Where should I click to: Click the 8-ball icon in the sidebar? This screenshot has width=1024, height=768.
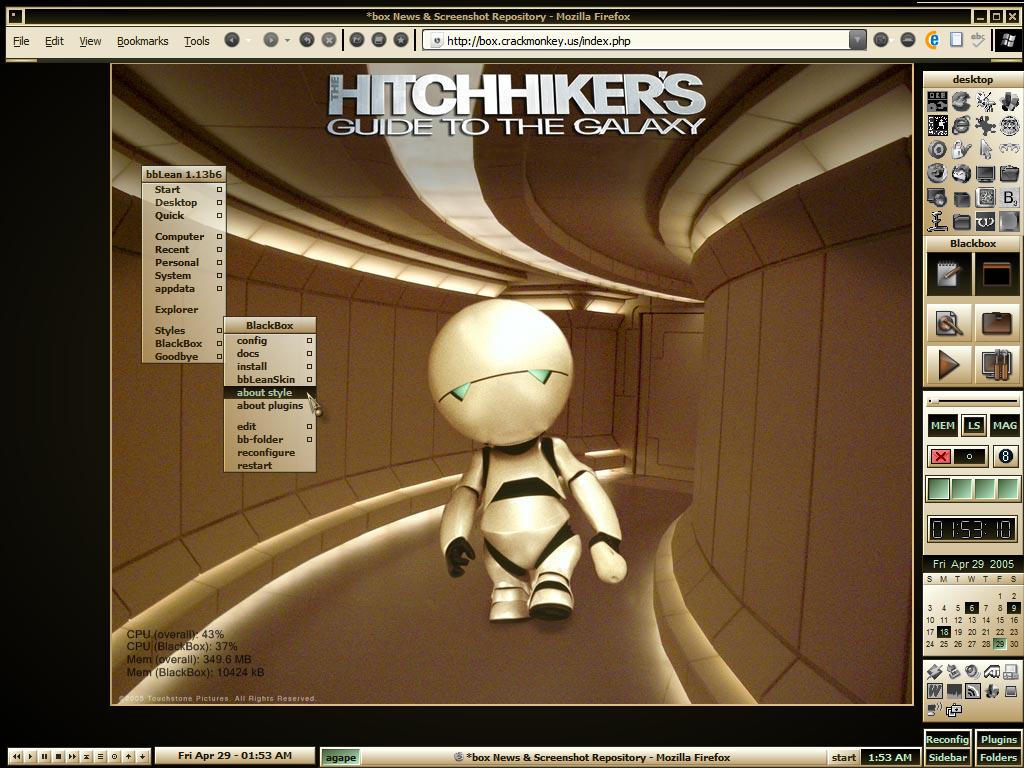(x=1006, y=456)
